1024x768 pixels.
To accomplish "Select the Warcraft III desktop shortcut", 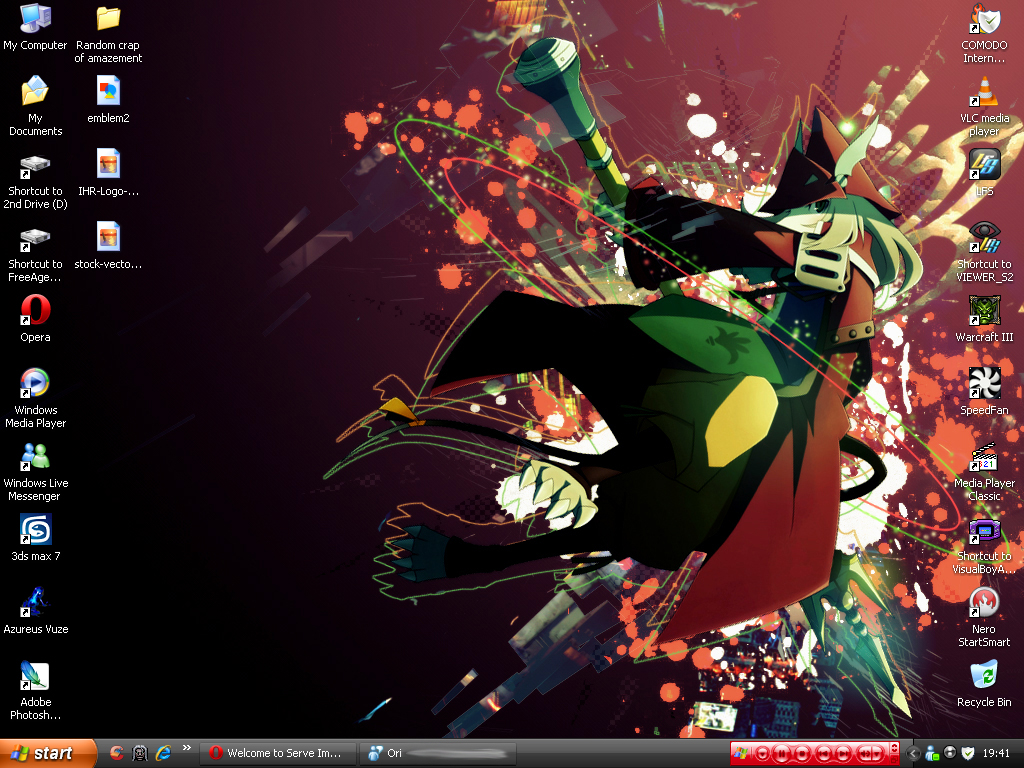I will (984, 319).
